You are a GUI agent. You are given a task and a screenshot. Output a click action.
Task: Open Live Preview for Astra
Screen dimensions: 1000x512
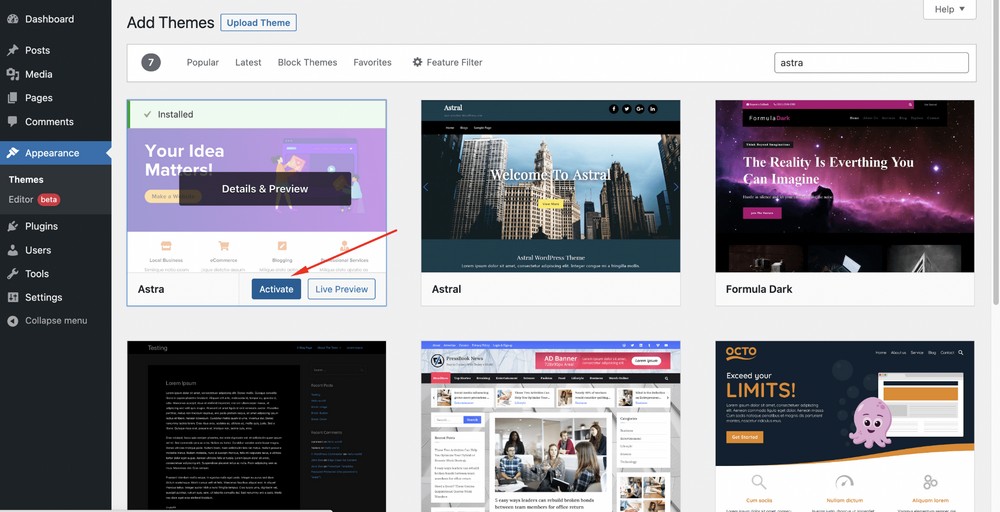pyautogui.click(x=341, y=289)
